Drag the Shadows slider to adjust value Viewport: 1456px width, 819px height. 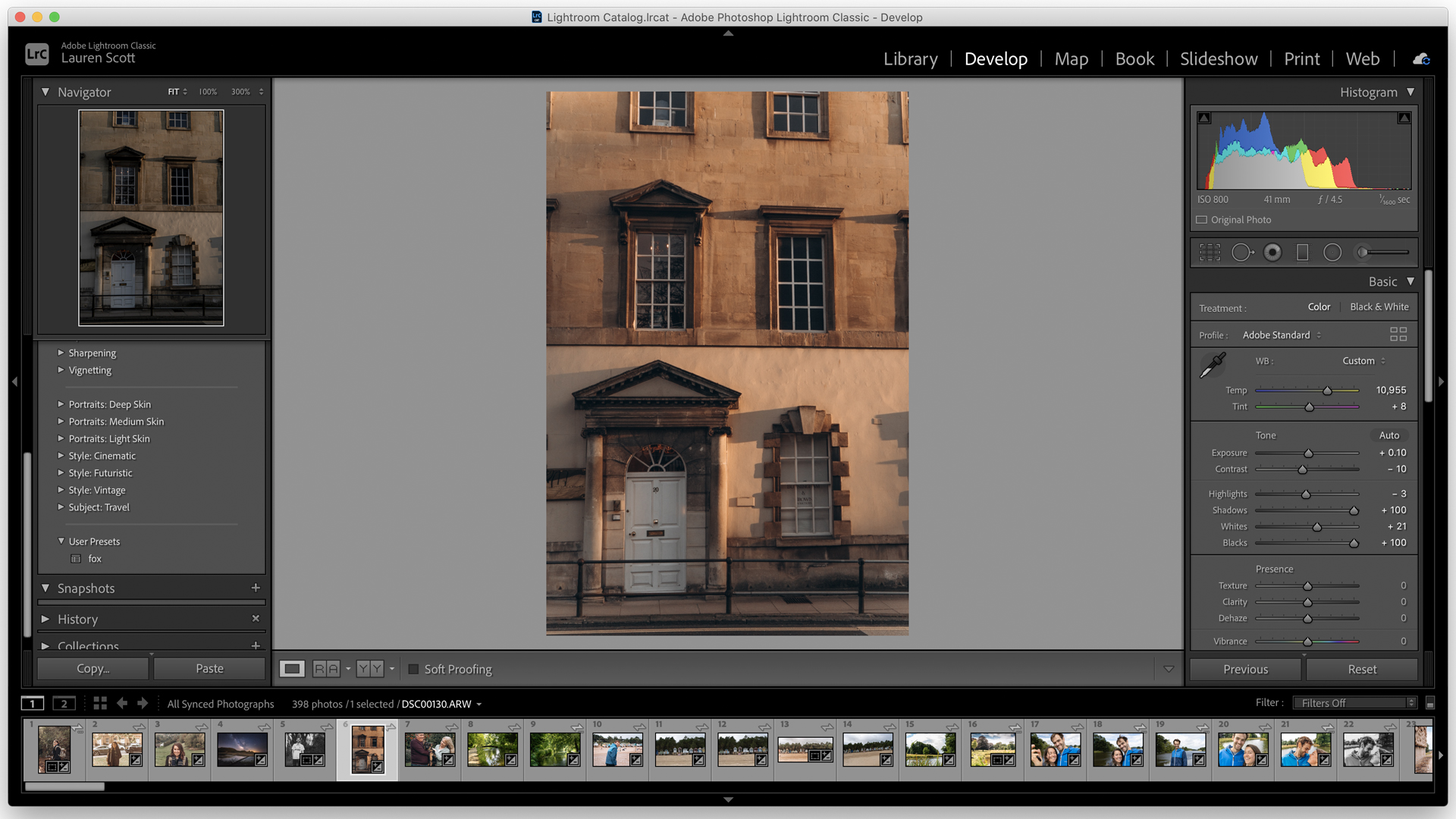[x=1353, y=510]
